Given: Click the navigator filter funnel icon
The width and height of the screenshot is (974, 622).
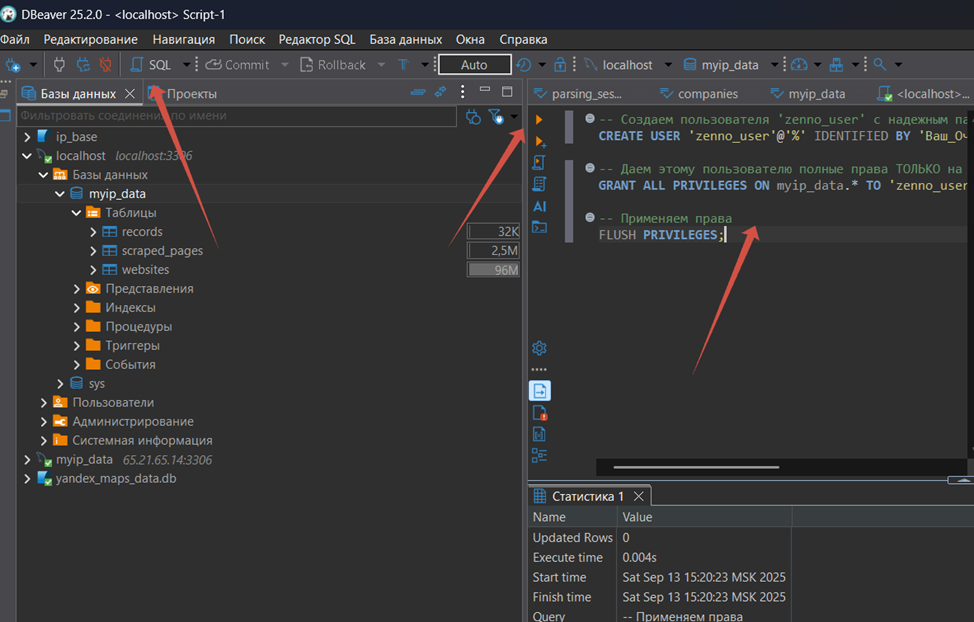Looking at the screenshot, I should (x=496, y=116).
